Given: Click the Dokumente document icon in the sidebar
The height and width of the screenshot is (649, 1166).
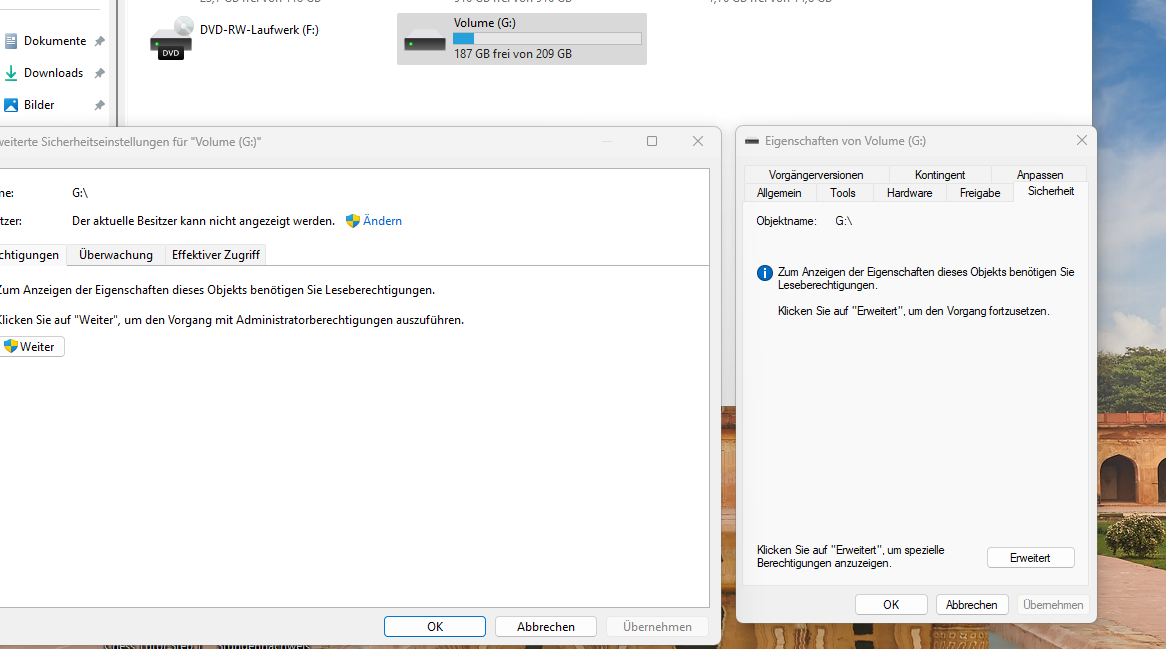Looking at the screenshot, I should point(11,41).
